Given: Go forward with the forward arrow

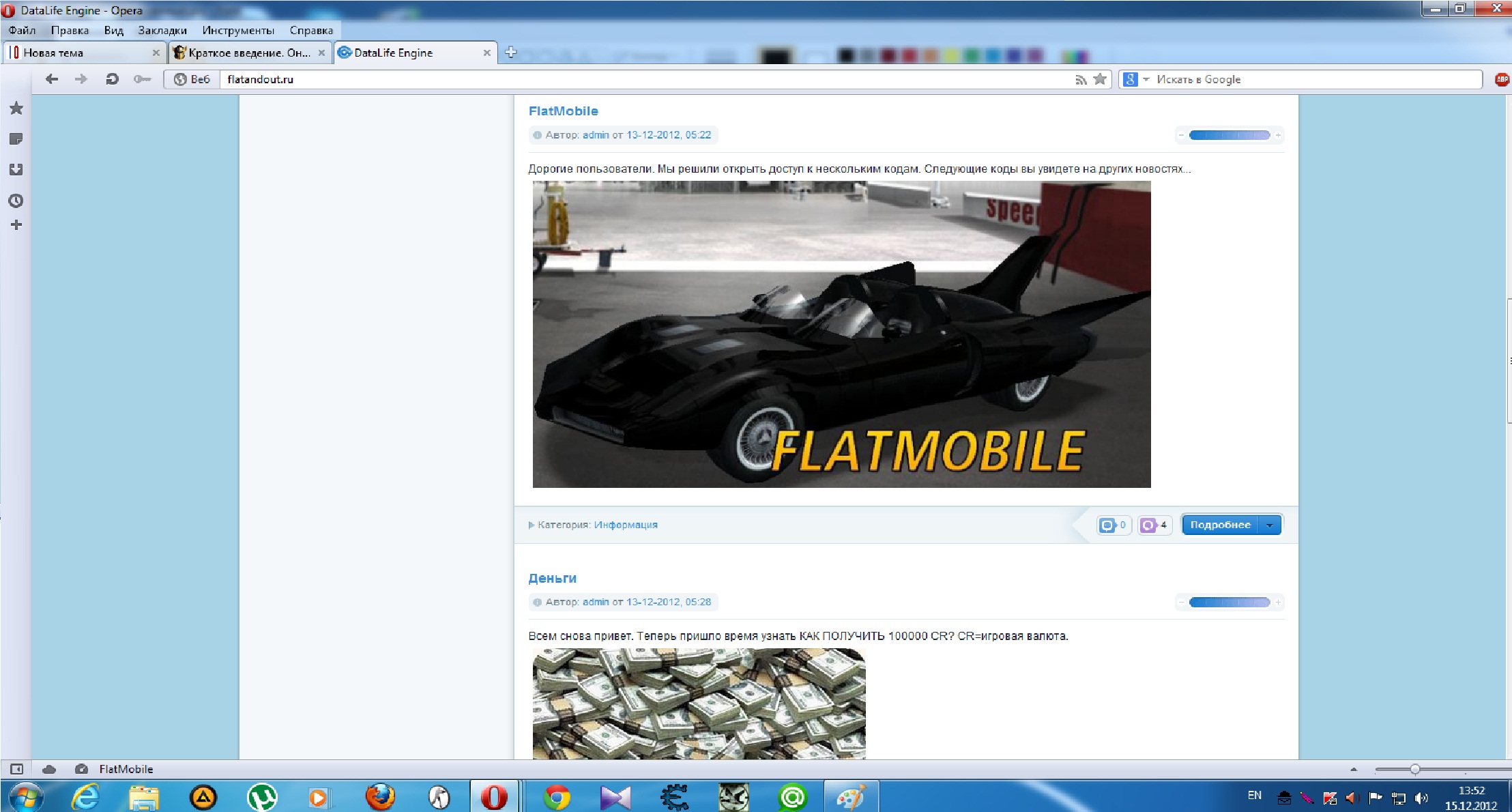Looking at the screenshot, I should pyautogui.click(x=81, y=79).
